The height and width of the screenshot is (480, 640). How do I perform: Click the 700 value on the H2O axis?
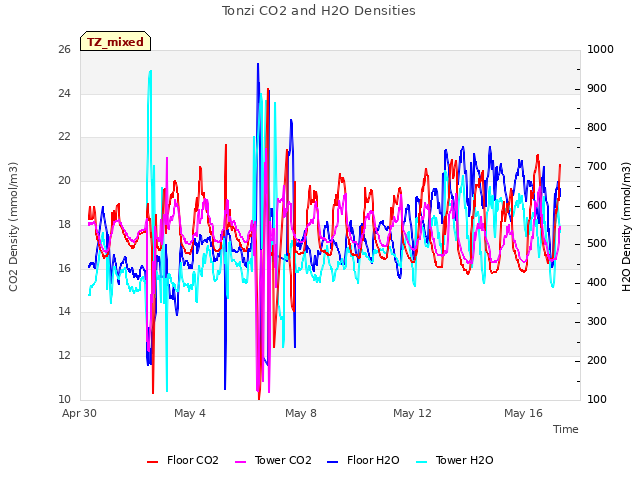[597, 167]
